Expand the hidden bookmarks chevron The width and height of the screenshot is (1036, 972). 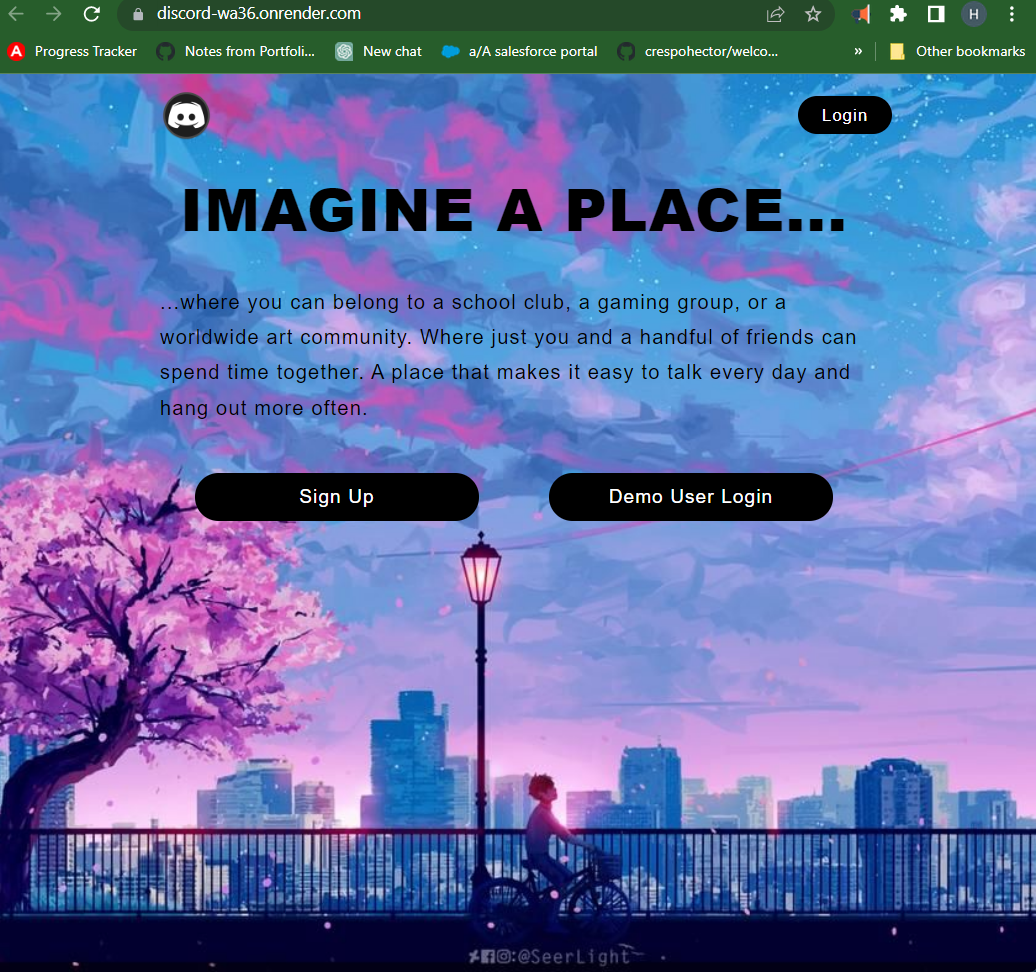pos(858,52)
